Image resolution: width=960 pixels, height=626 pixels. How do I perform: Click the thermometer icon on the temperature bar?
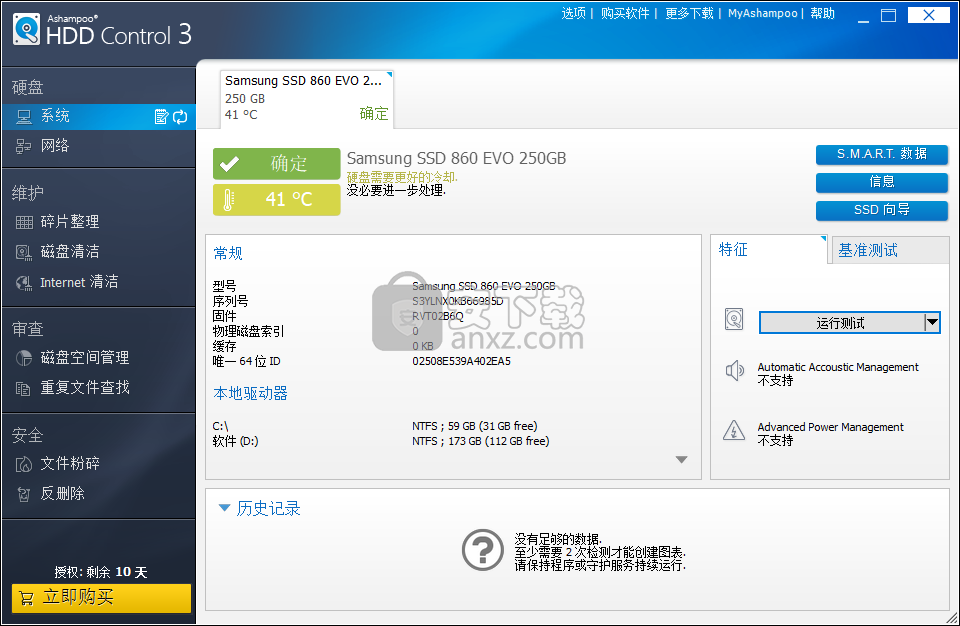228,200
